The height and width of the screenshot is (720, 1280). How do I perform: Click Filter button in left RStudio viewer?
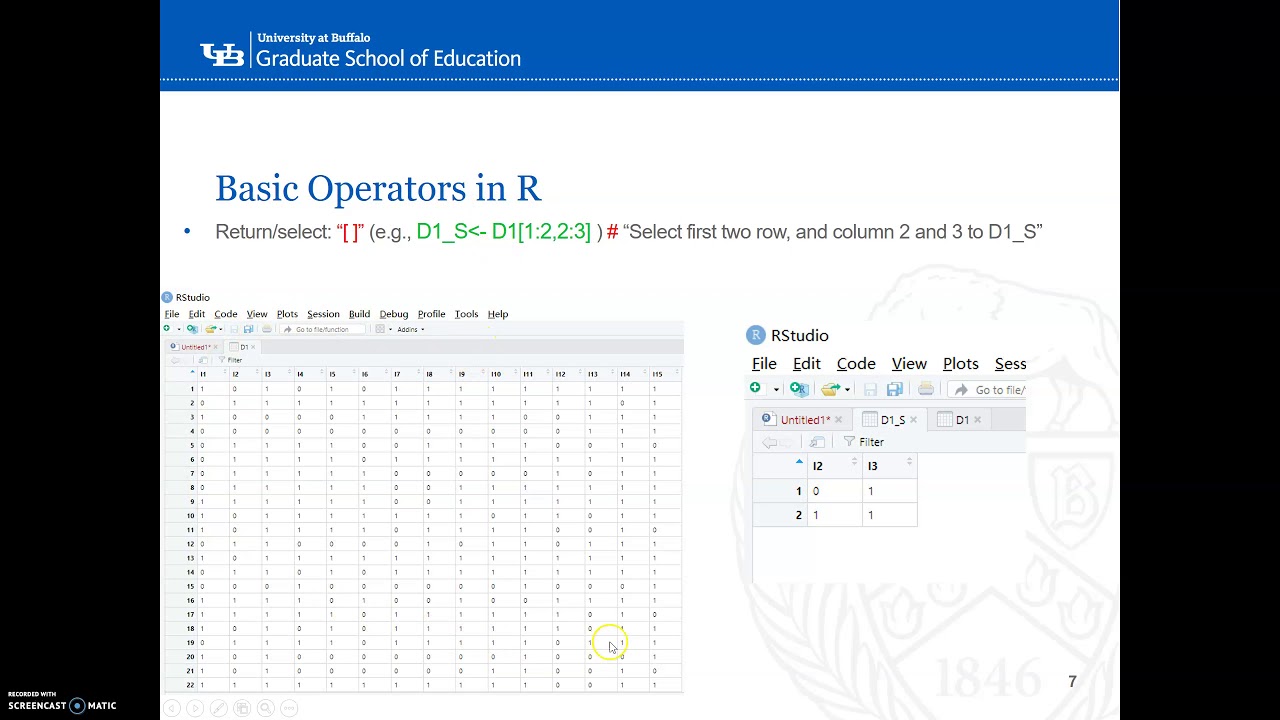(x=230, y=360)
